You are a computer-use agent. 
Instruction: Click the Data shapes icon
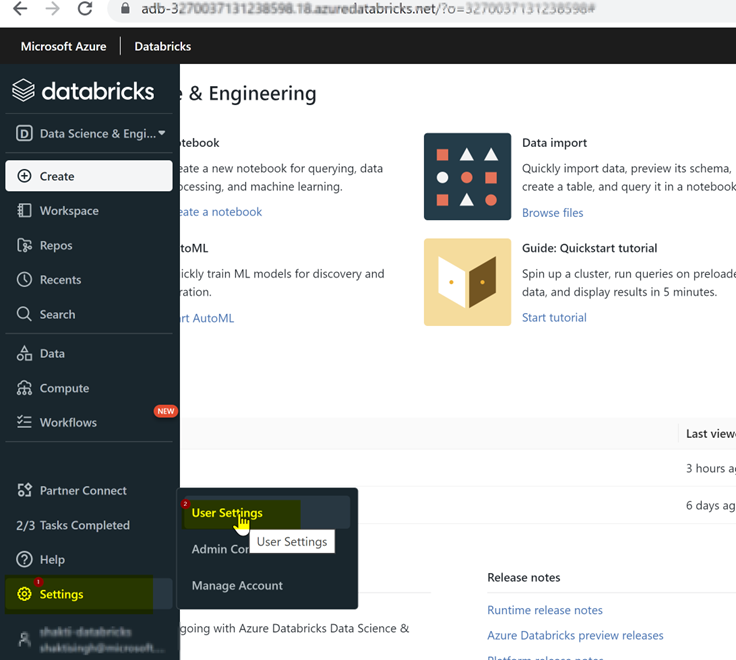[24, 353]
